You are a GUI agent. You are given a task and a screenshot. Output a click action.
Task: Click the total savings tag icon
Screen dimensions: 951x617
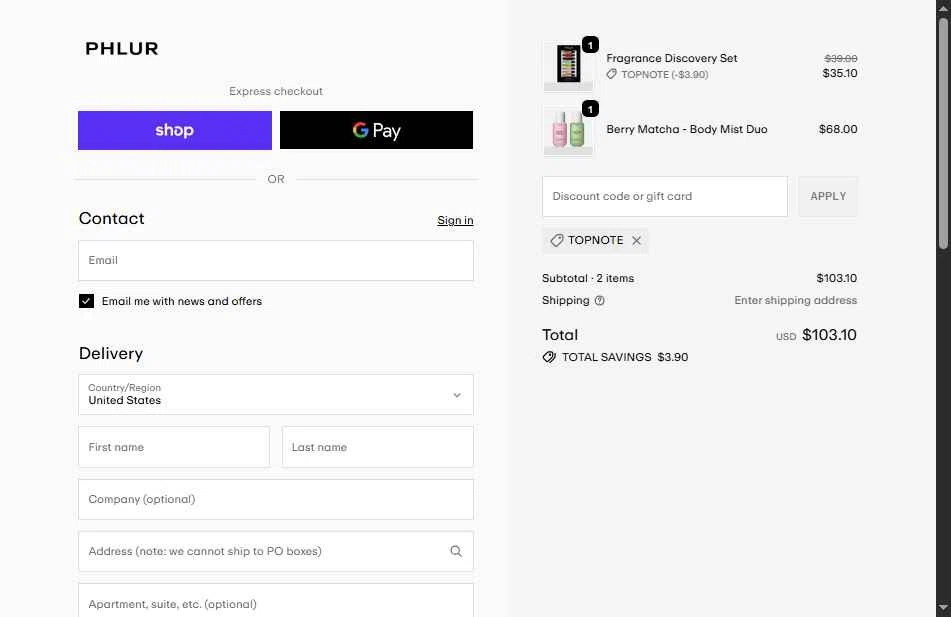549,357
